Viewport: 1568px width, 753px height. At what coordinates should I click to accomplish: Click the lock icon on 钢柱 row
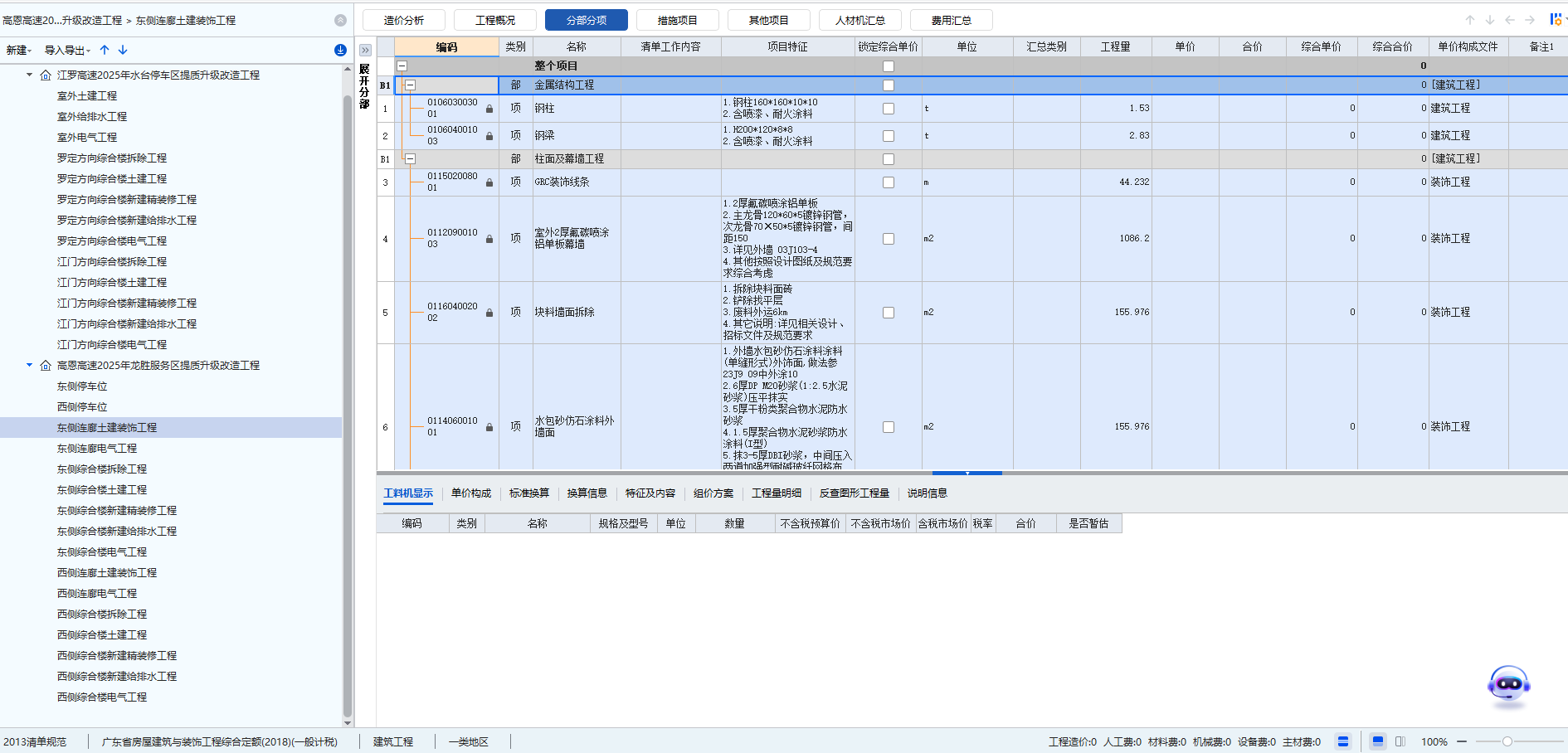click(489, 109)
